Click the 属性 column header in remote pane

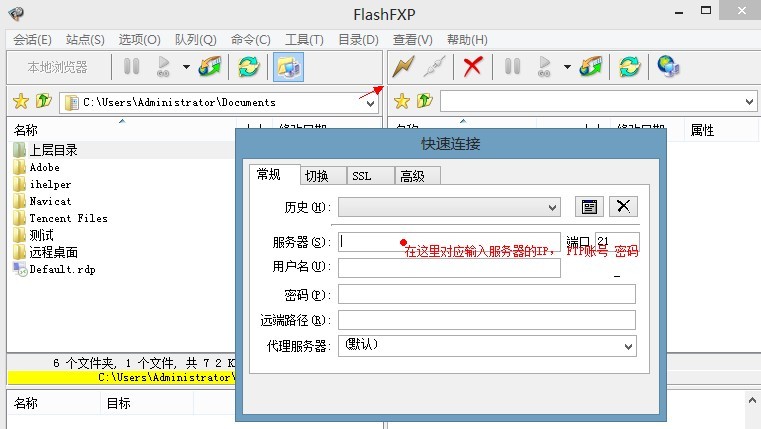(702, 130)
